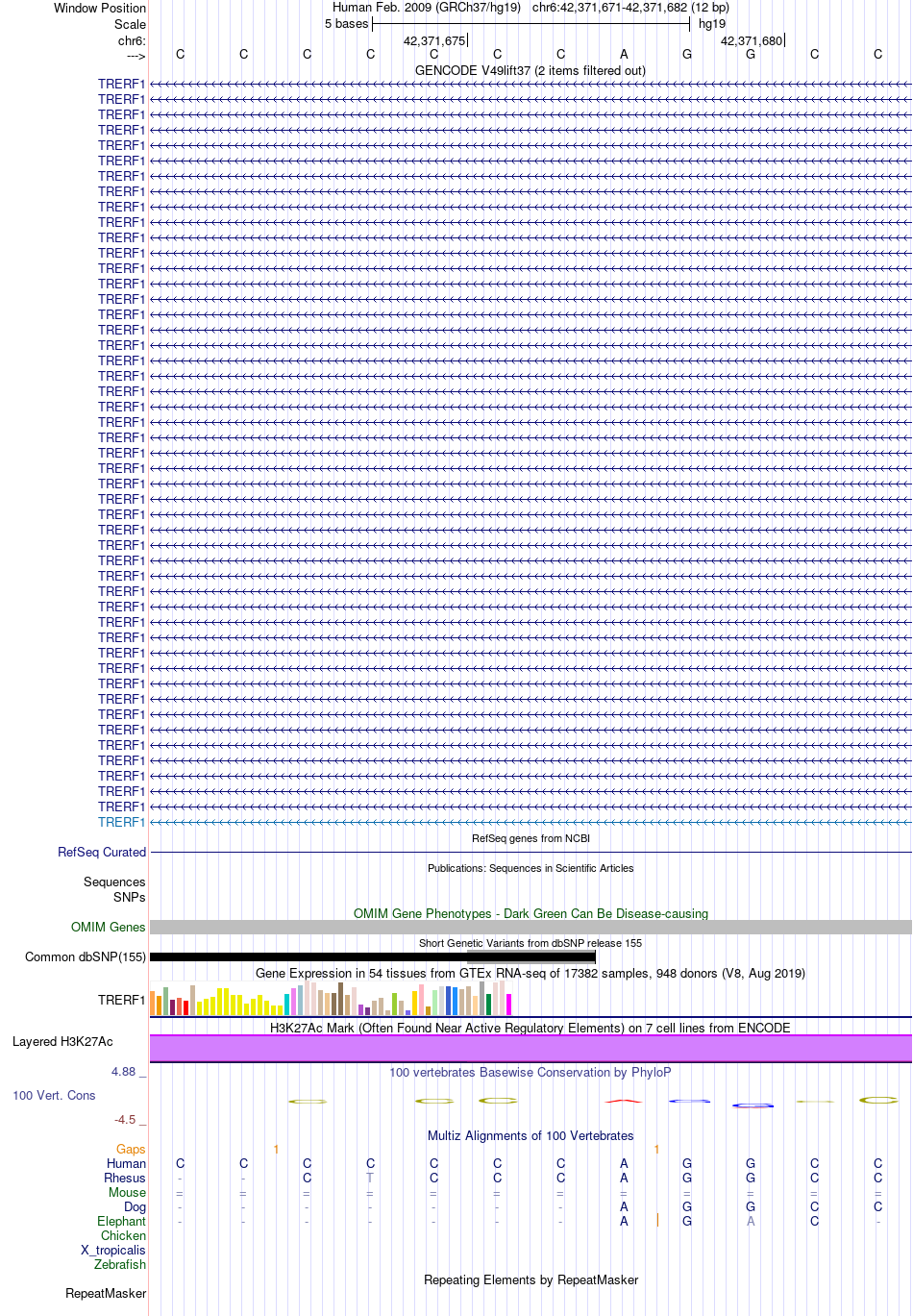Screen dimensions: 913x1316
Task: Click the Layered H3K27Ac label
Action: point(62,1041)
